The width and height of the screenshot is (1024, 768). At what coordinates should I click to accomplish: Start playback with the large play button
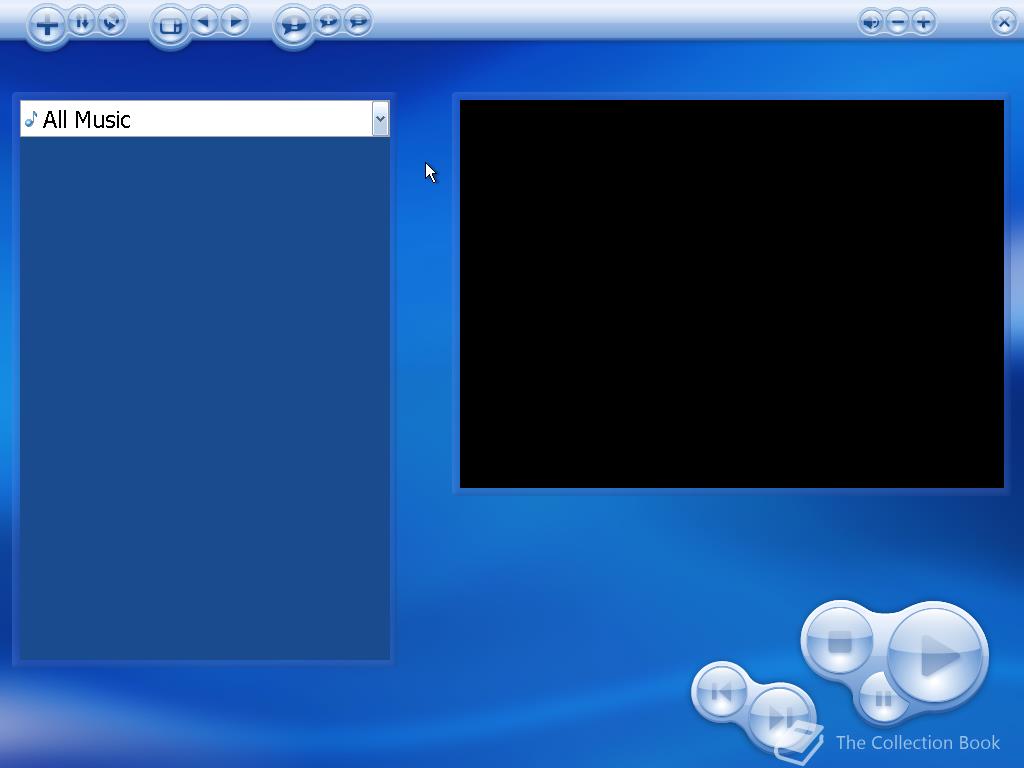click(x=937, y=654)
